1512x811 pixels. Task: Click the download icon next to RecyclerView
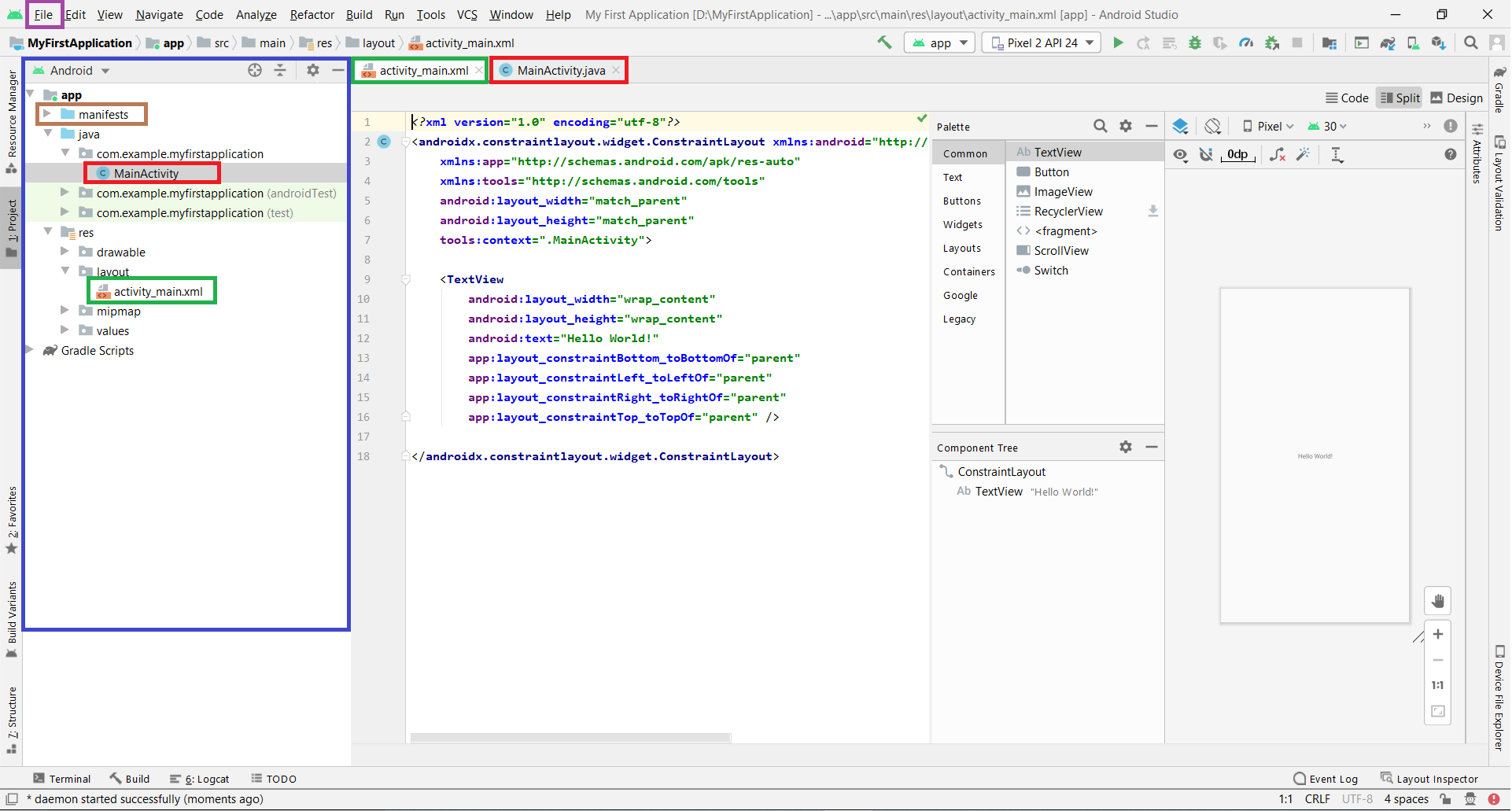click(1153, 211)
